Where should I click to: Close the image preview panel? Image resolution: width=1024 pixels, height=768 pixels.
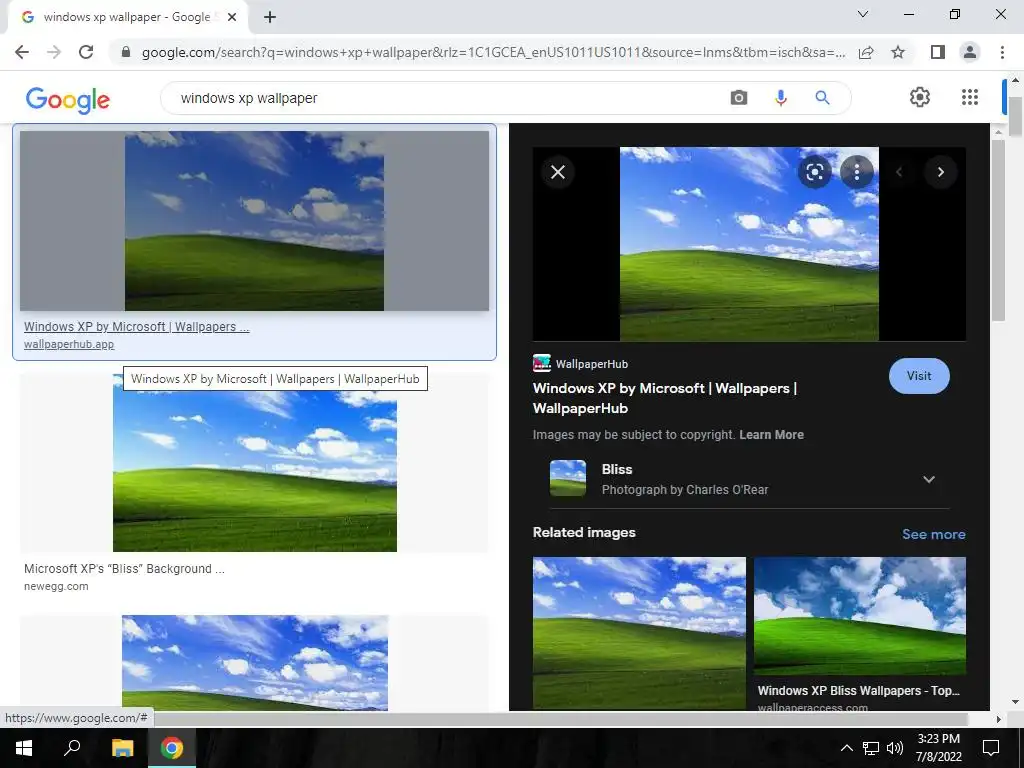click(558, 172)
